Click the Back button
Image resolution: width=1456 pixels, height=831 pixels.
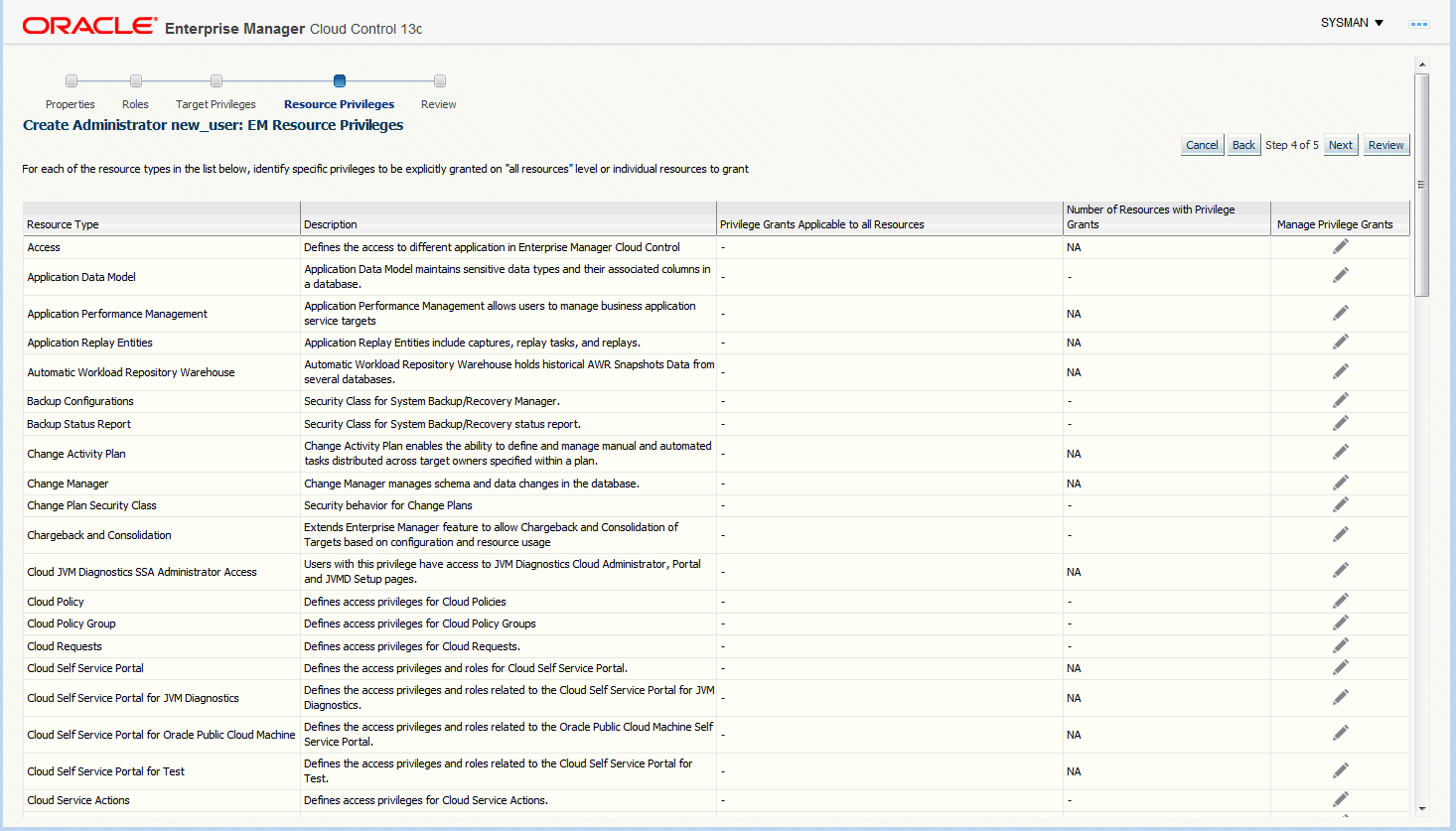[x=1243, y=145]
